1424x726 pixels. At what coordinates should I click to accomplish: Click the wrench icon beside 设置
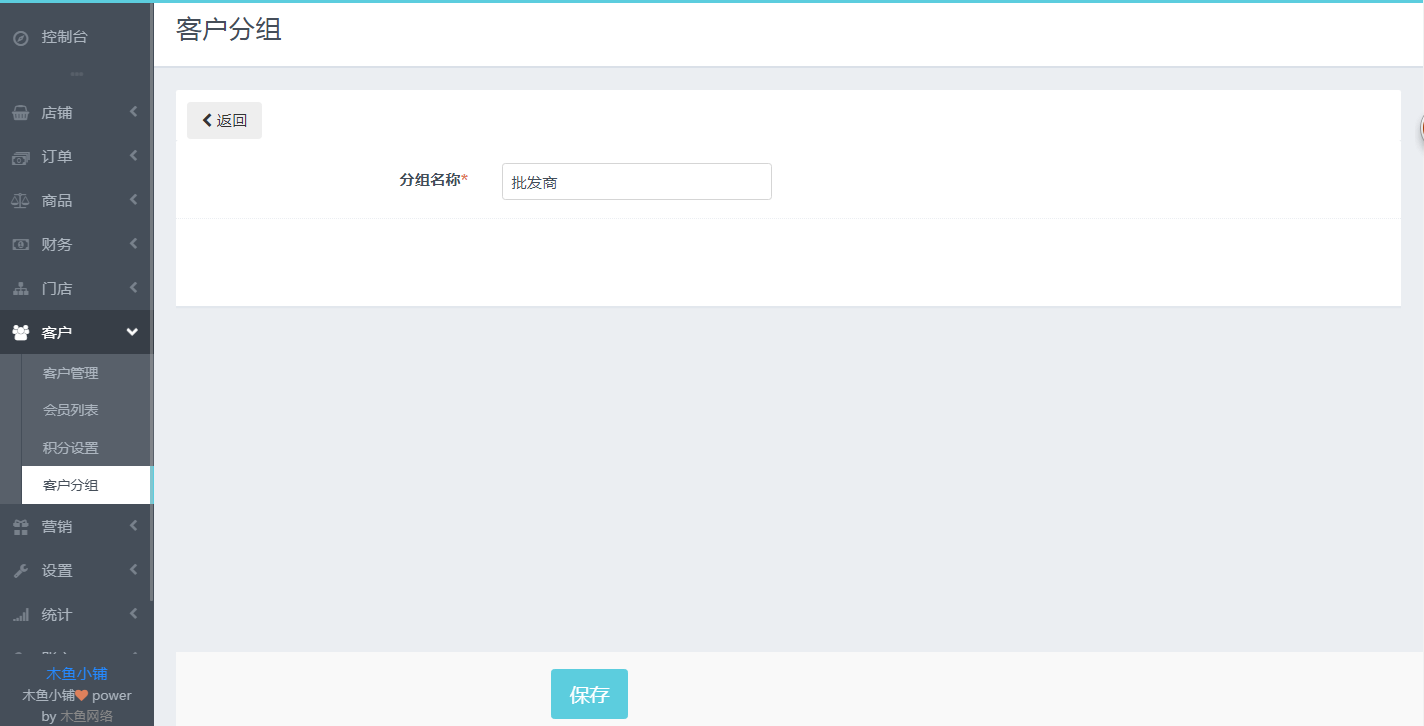point(20,571)
